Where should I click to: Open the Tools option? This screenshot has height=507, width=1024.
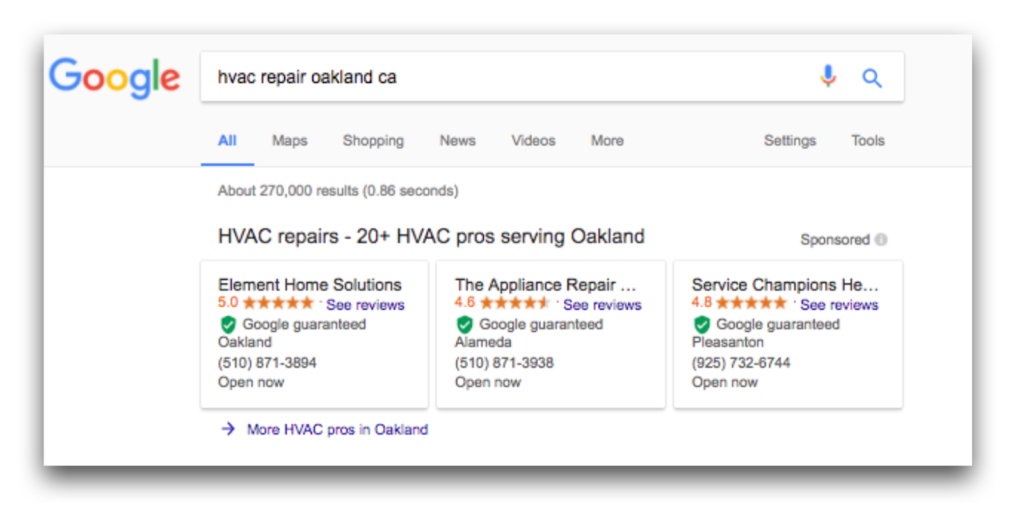click(x=868, y=140)
